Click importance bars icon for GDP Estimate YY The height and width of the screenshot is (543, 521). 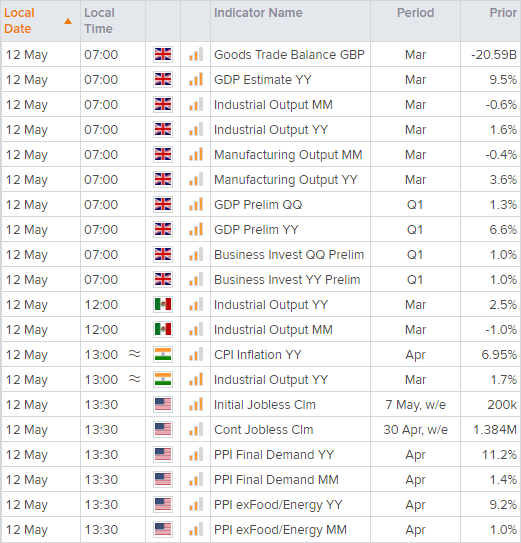(196, 80)
